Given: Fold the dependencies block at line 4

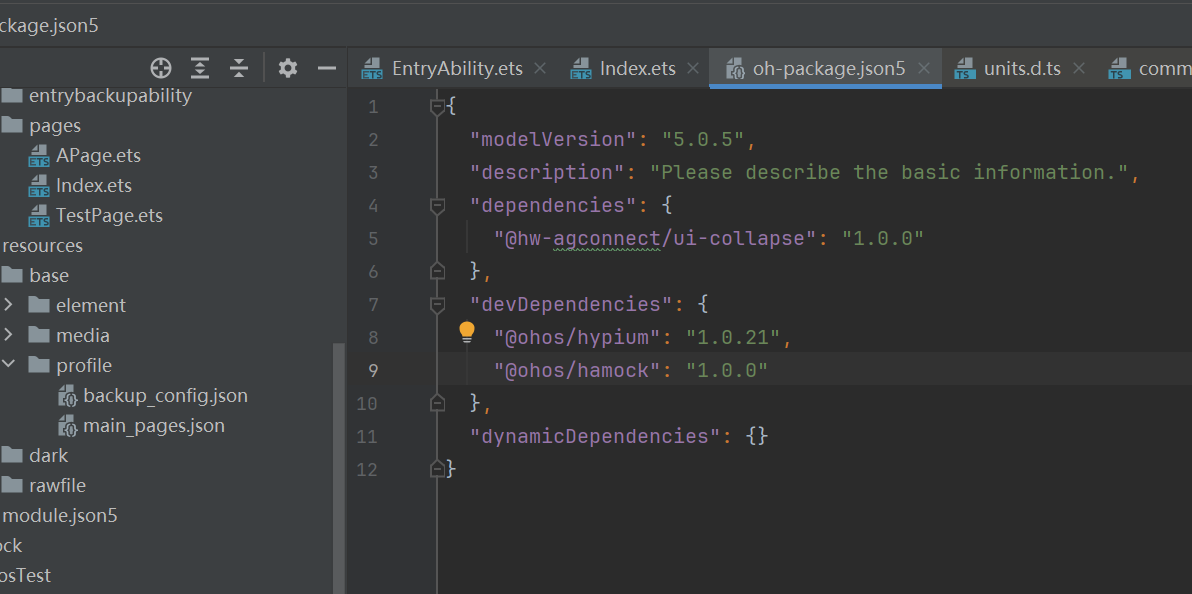Looking at the screenshot, I should (437, 206).
